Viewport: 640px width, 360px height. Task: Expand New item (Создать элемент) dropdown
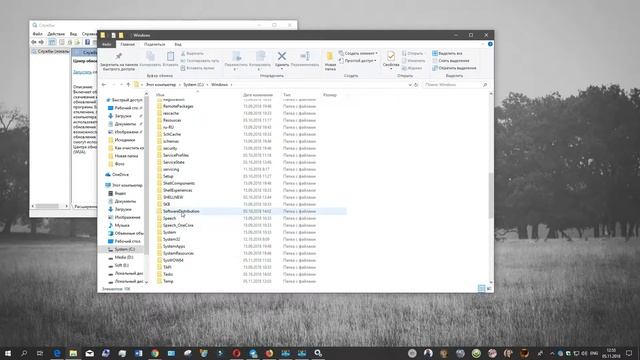click(358, 53)
